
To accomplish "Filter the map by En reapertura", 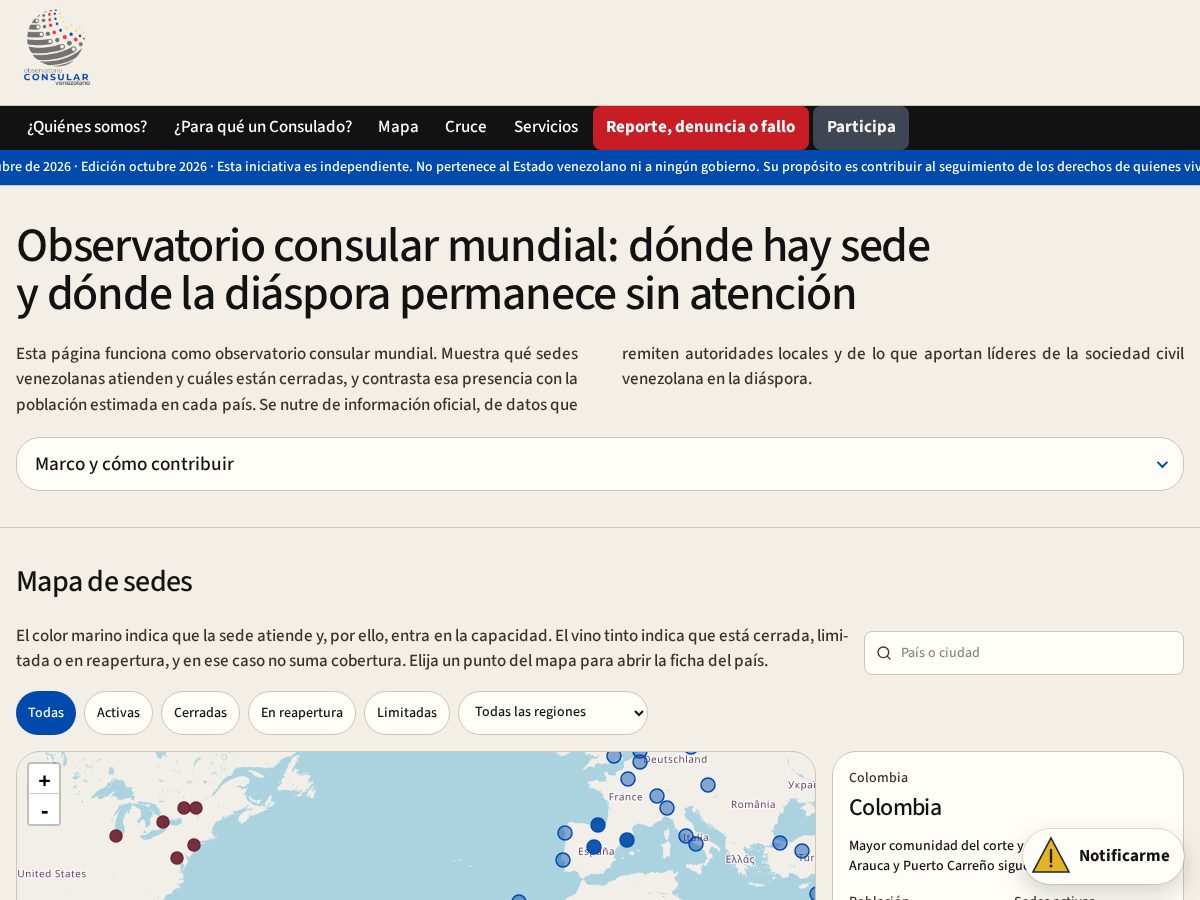I will coord(302,713).
